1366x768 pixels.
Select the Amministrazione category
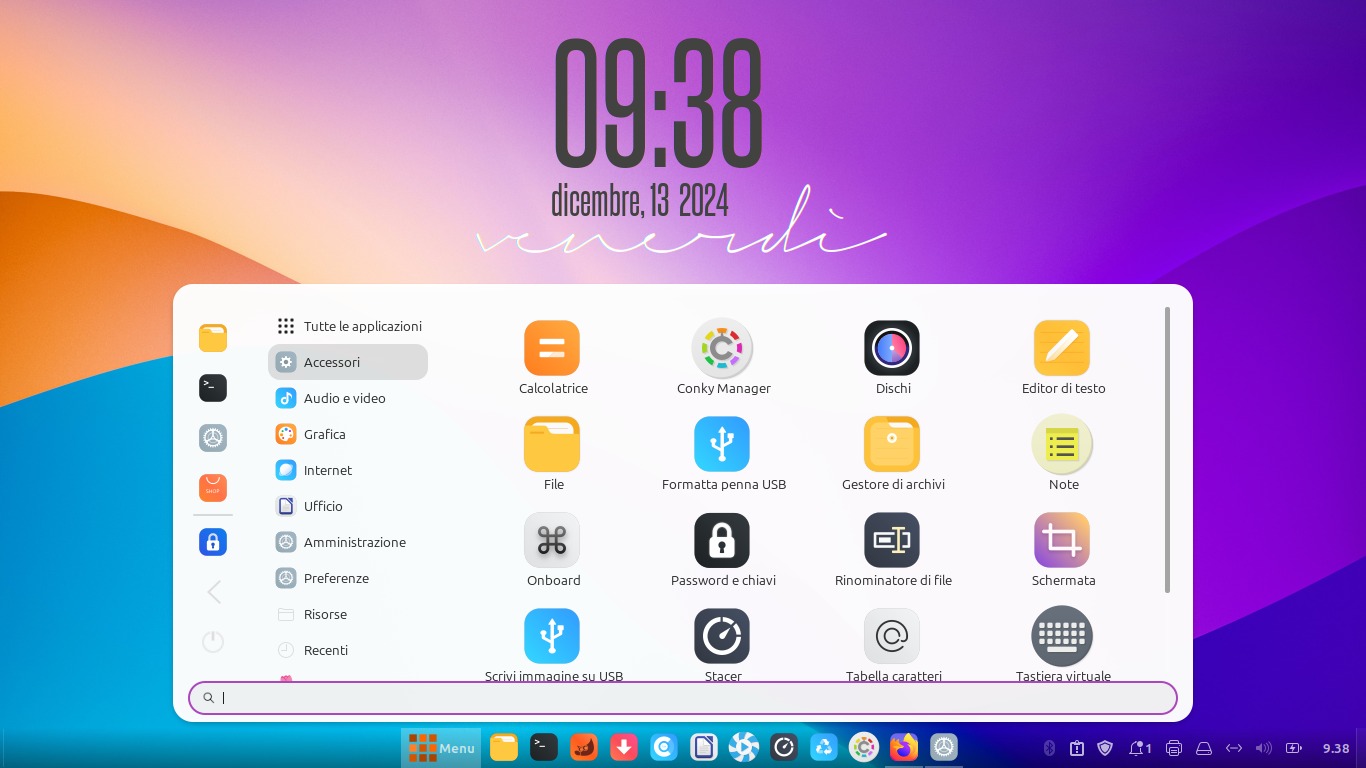pos(348,542)
